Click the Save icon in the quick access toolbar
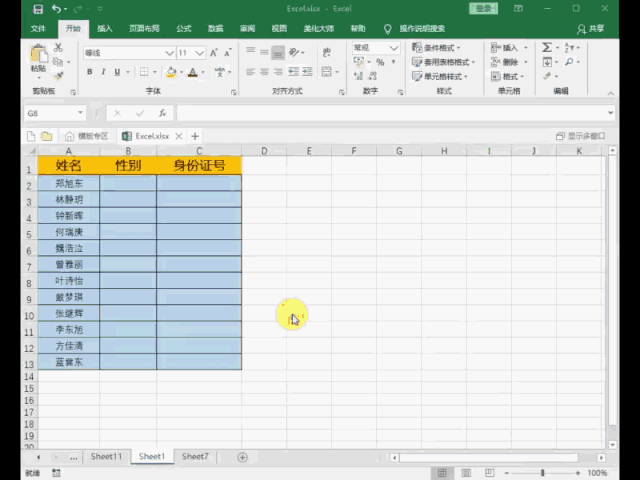The image size is (640, 480). click(38, 9)
